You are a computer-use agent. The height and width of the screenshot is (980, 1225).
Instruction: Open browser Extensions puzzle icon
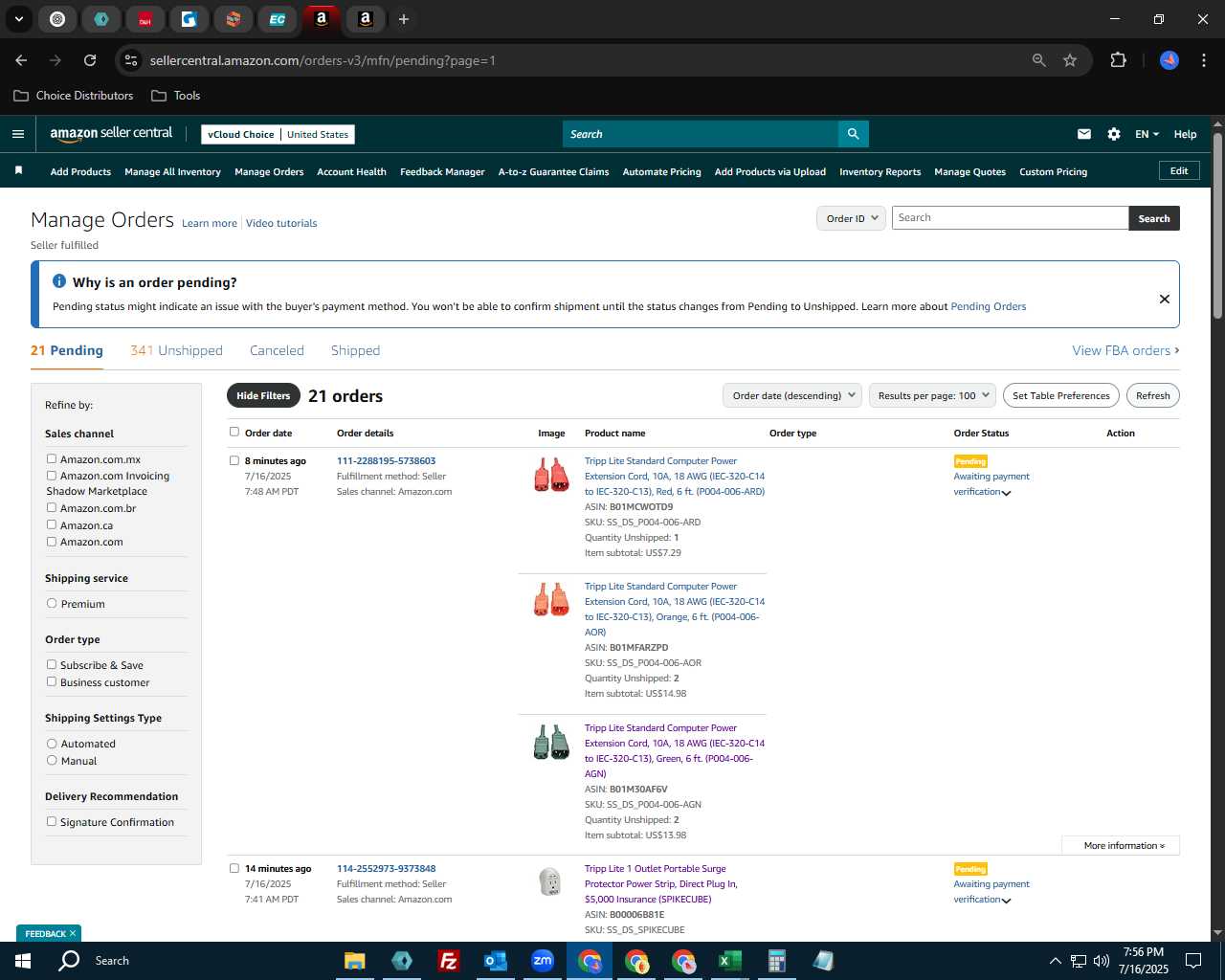(x=1118, y=60)
